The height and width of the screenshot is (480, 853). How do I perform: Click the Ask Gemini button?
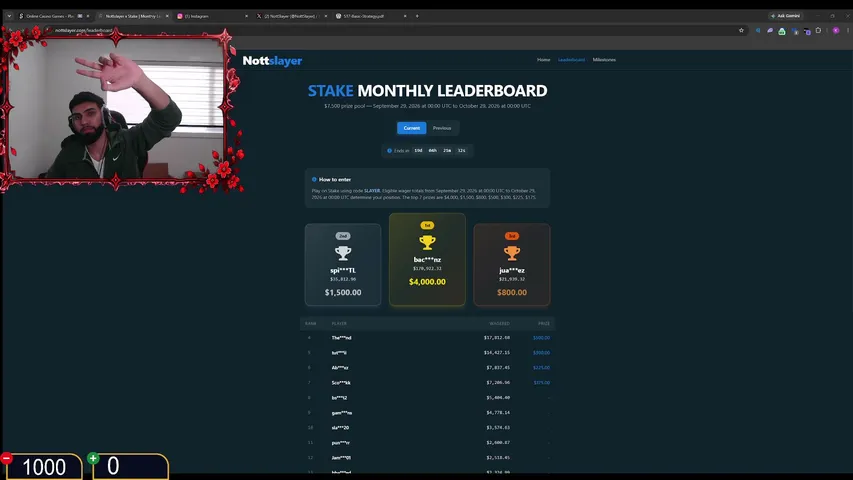(785, 16)
